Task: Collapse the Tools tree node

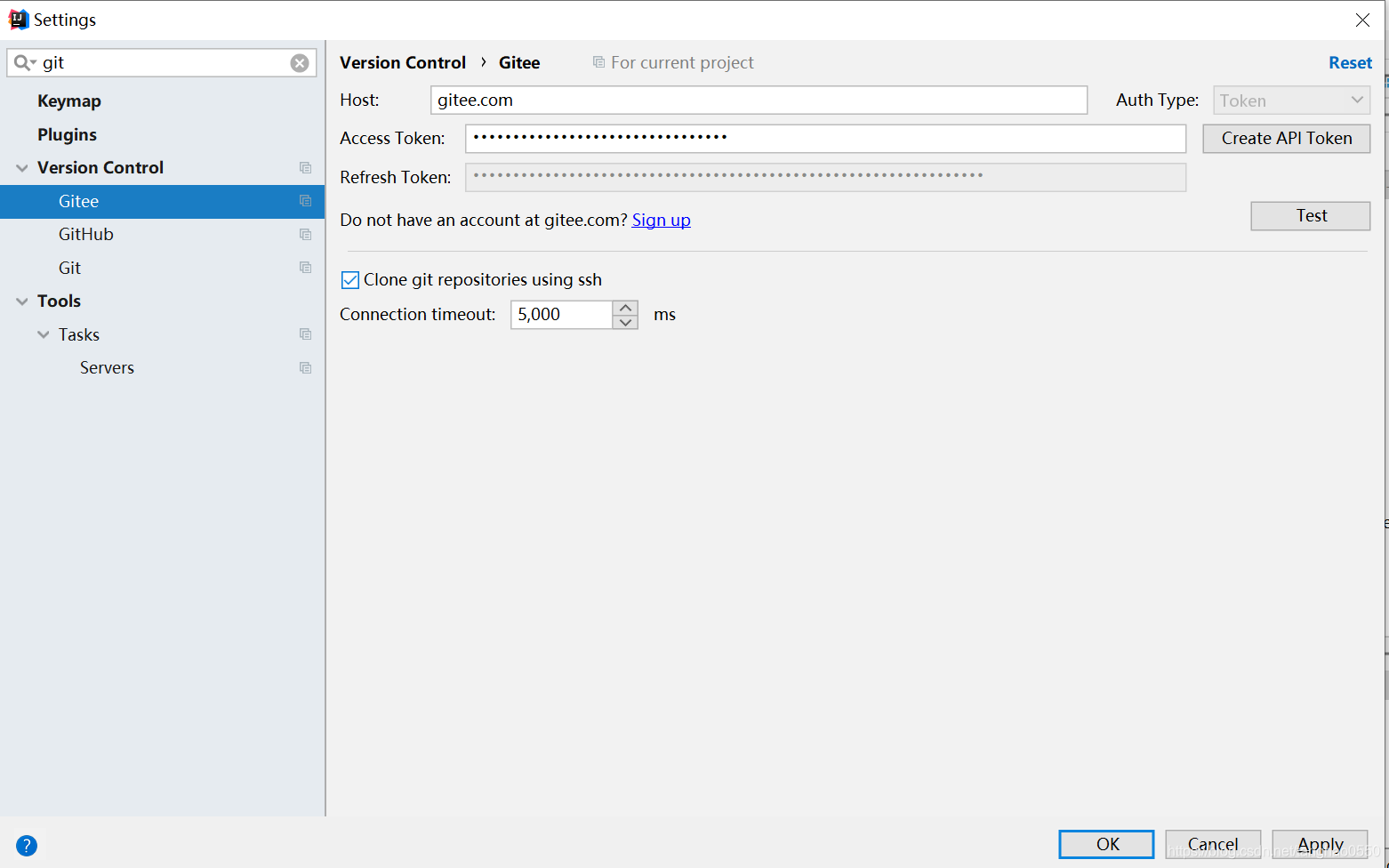Action: tap(22, 301)
